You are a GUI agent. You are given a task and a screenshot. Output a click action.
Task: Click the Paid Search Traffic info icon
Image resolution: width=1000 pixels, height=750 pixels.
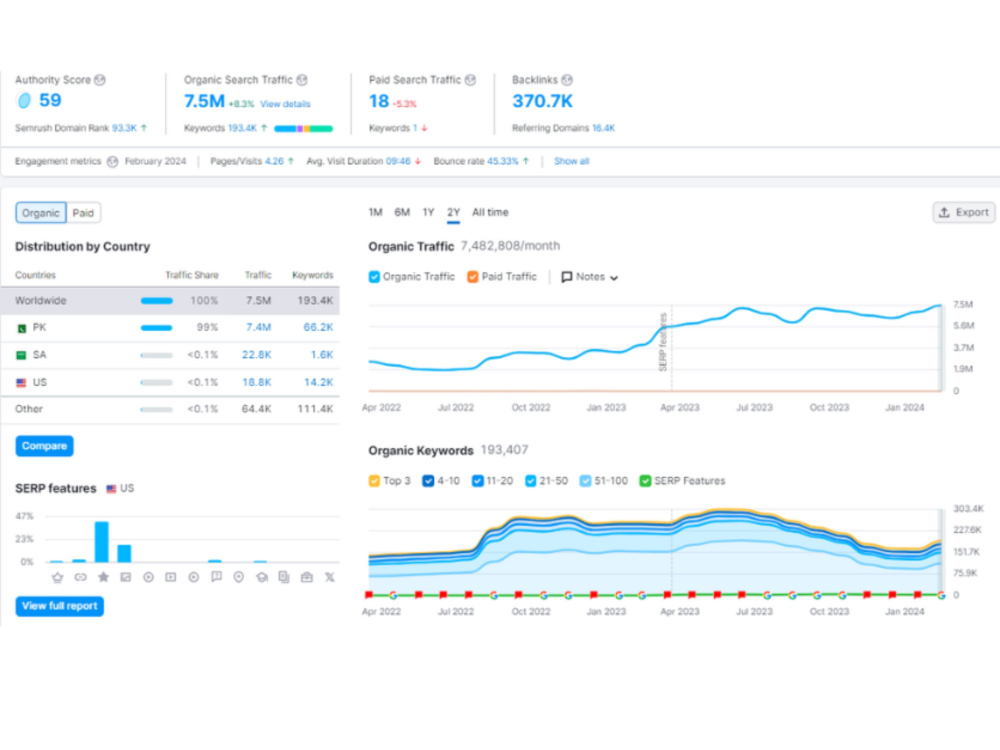pos(470,80)
